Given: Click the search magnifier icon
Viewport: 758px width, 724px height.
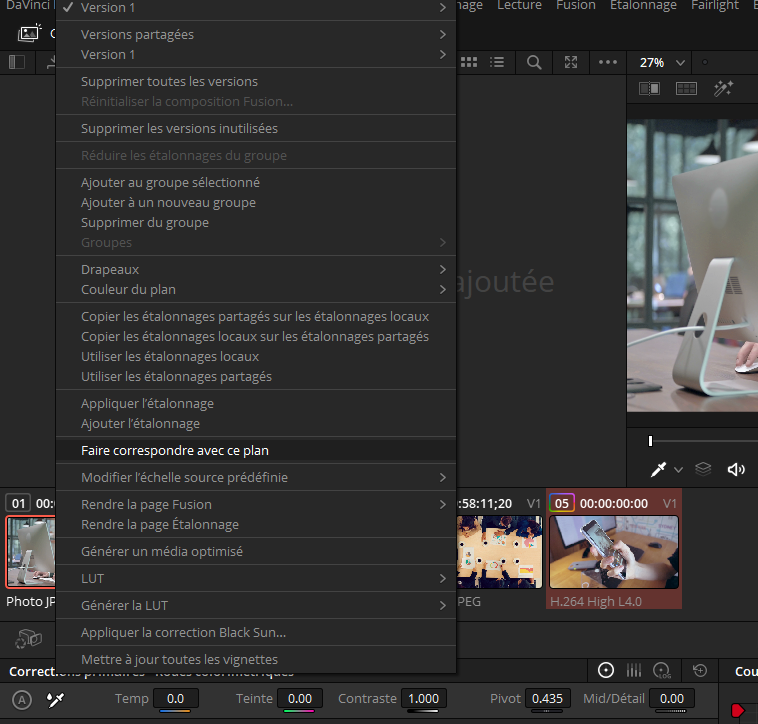Looking at the screenshot, I should click(534, 62).
